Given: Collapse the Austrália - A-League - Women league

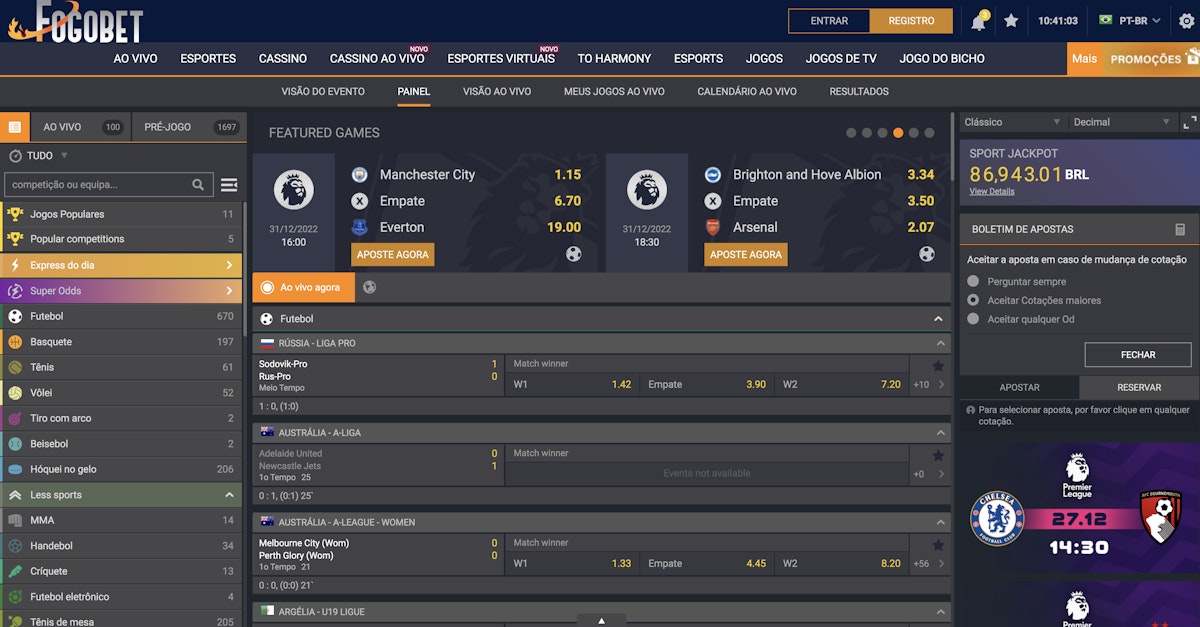Looking at the screenshot, I should [x=941, y=522].
